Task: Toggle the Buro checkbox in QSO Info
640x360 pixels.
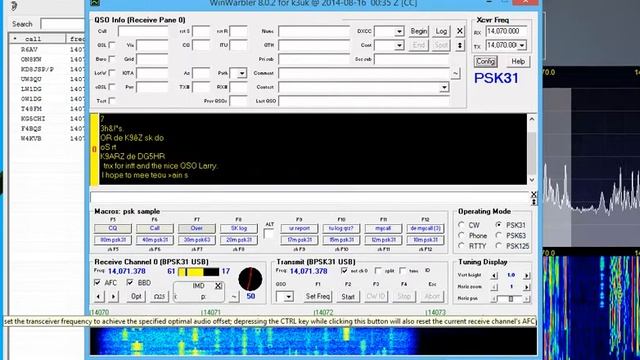Action: 112,59
